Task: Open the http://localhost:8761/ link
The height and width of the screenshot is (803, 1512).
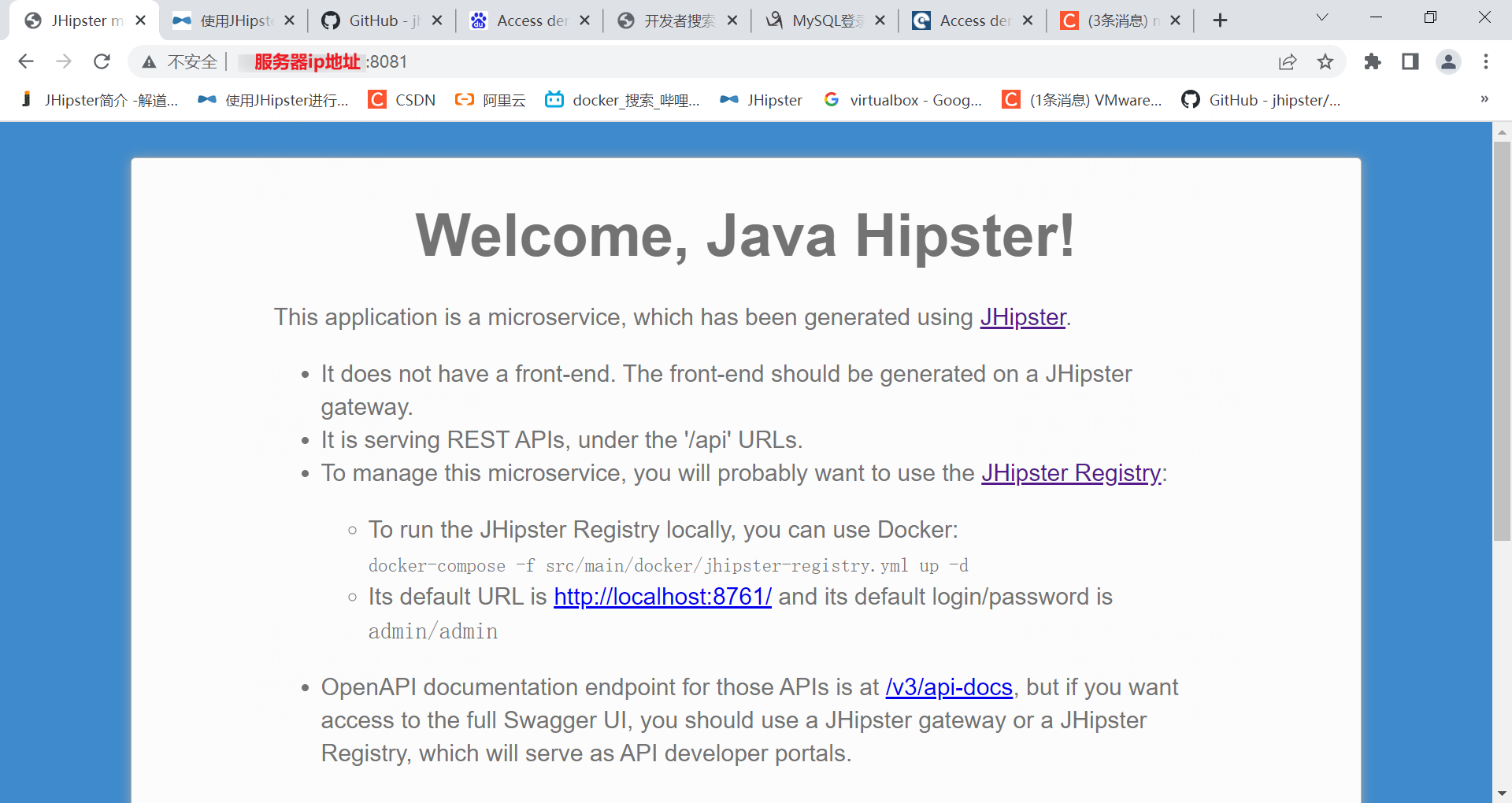Action: click(663, 597)
